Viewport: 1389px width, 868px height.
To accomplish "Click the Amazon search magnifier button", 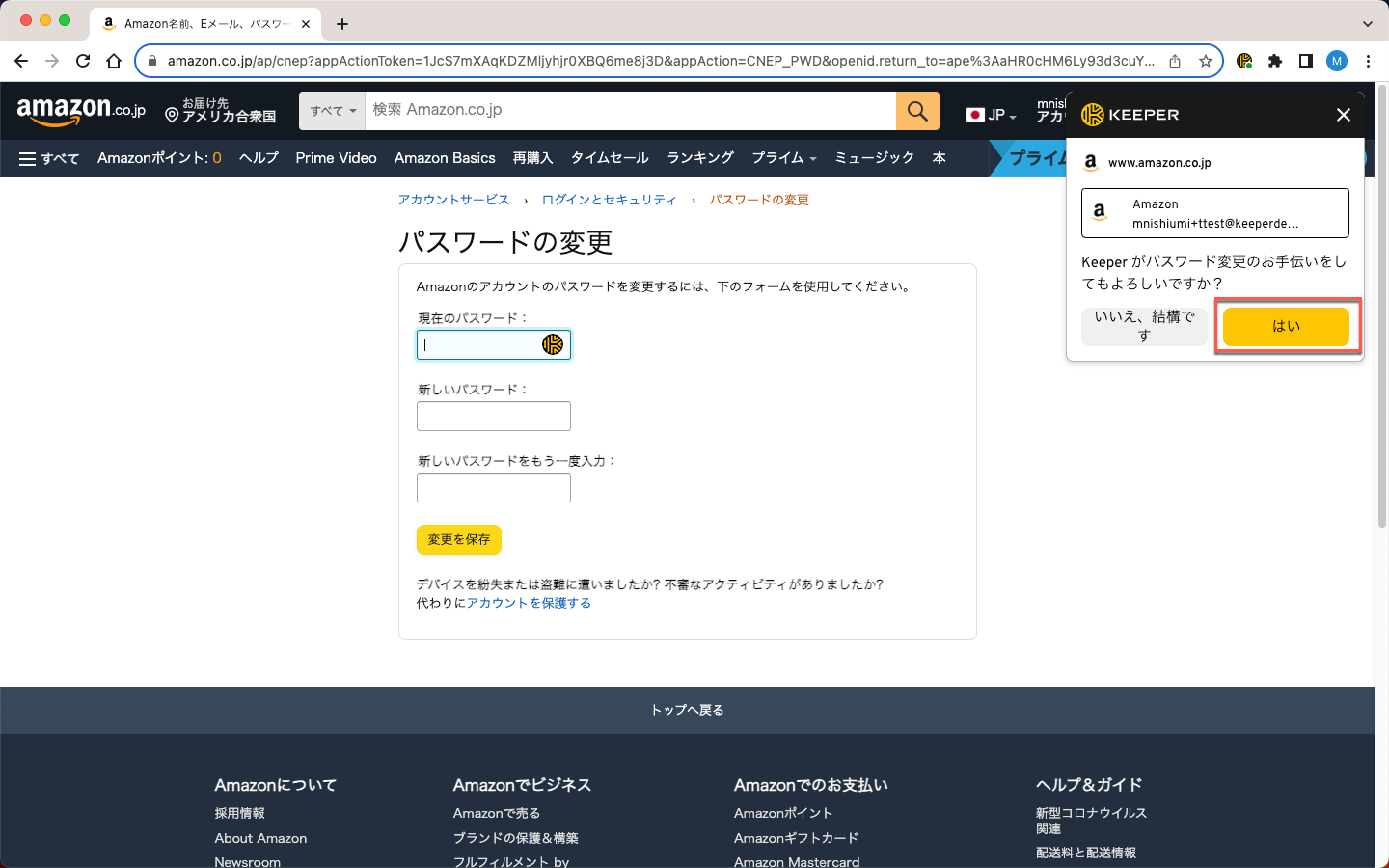I will (x=917, y=111).
